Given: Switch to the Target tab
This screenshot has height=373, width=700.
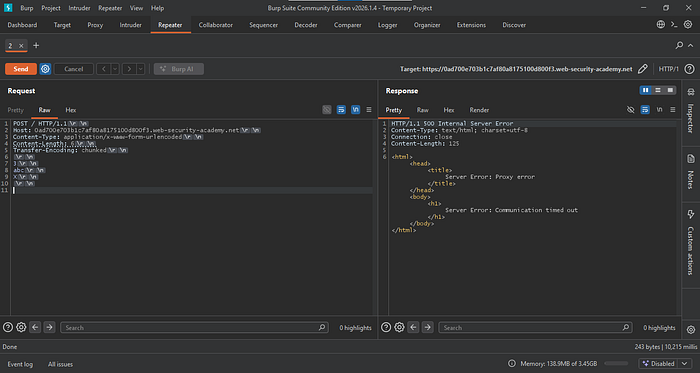Looking at the screenshot, I should point(62,25).
